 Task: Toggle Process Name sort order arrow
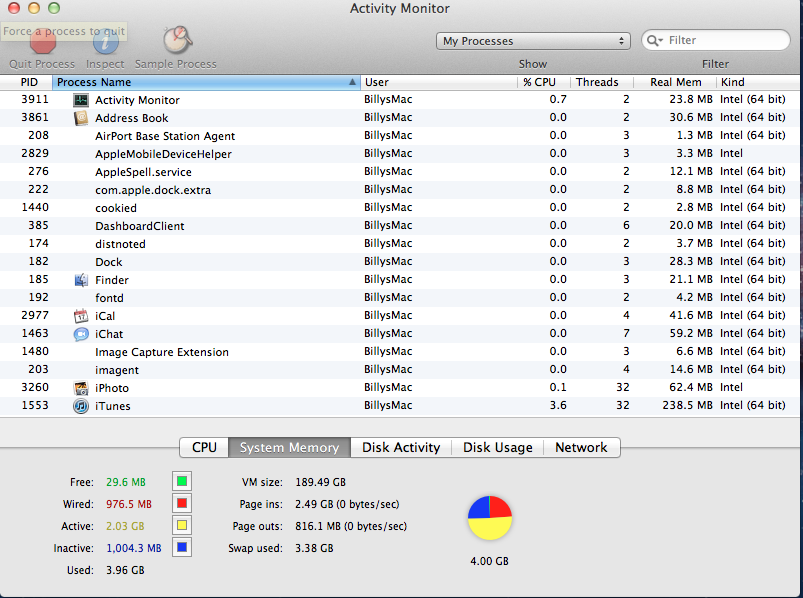[352, 82]
